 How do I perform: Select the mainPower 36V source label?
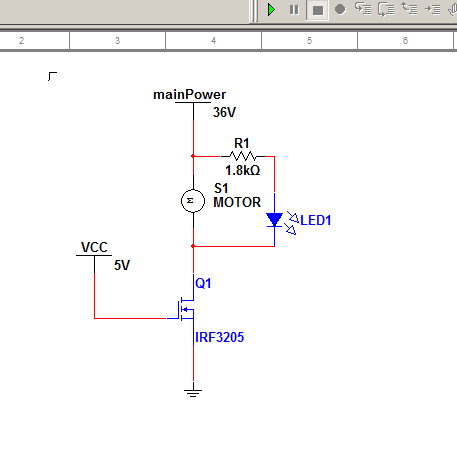point(189,95)
